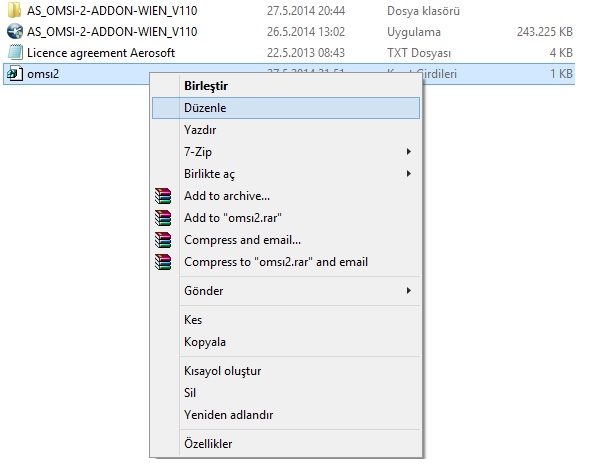The height and width of the screenshot is (468, 602).
Task: Select Add to "omsı2.rar" entry
Action: coord(286,218)
